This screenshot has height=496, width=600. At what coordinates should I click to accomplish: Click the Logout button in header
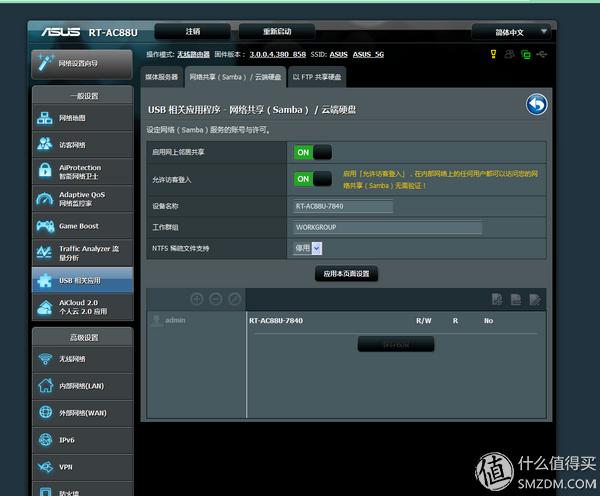192,31
